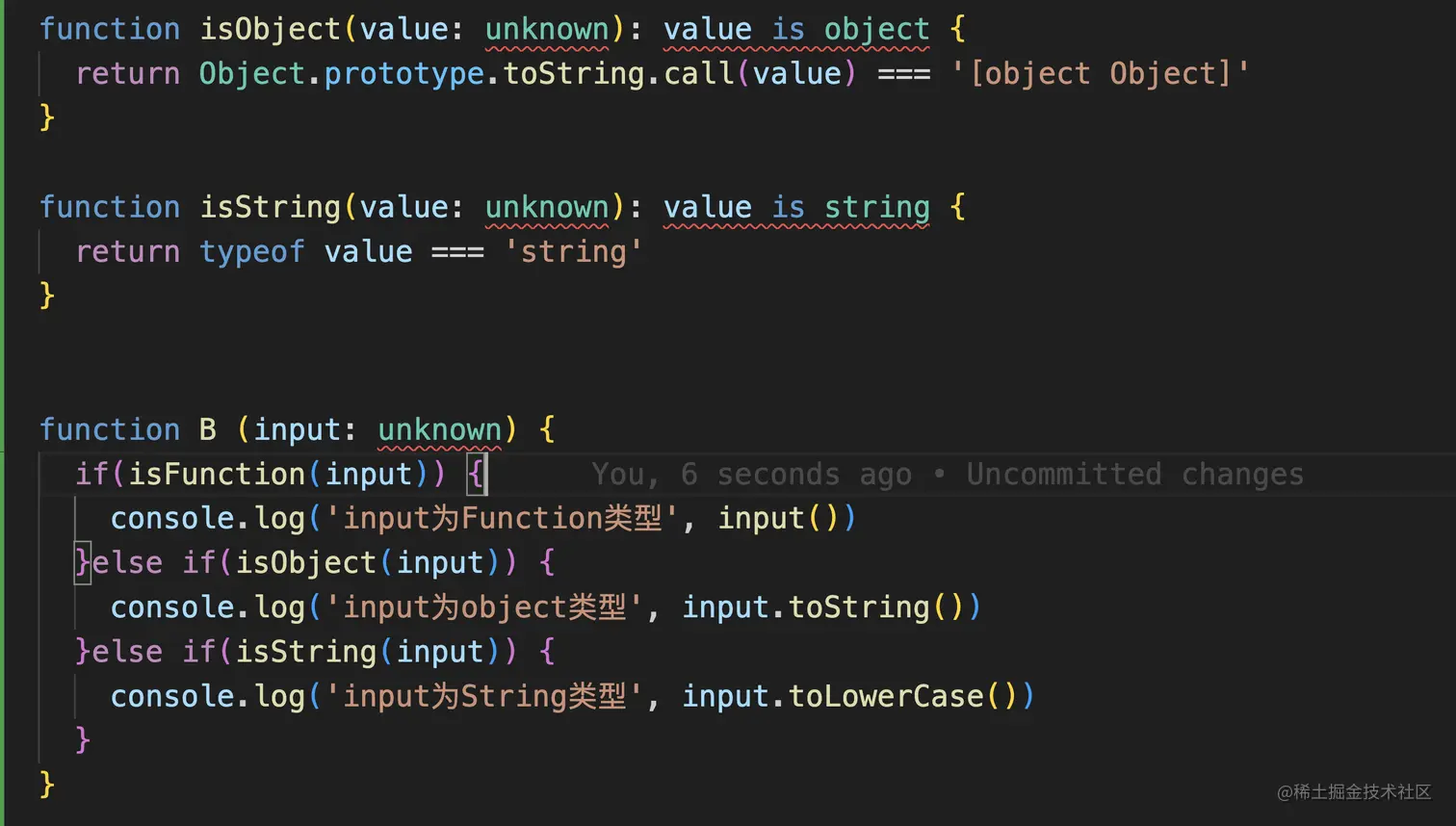Click the '[object Object]' string literal
This screenshot has width=1456, height=826.
[x=1100, y=74]
